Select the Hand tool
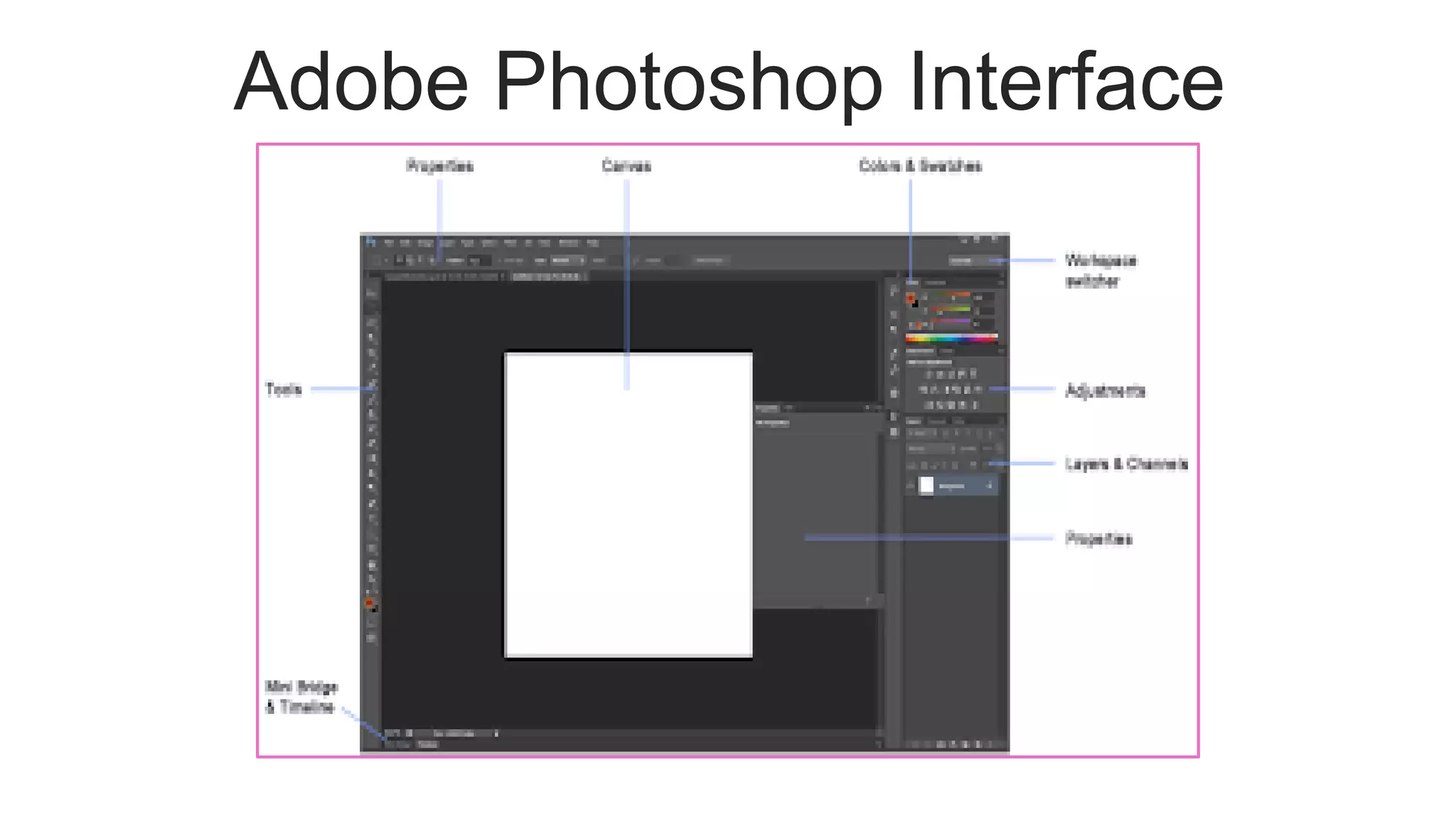Screen dimensions: 1456x819 pyautogui.click(x=371, y=564)
